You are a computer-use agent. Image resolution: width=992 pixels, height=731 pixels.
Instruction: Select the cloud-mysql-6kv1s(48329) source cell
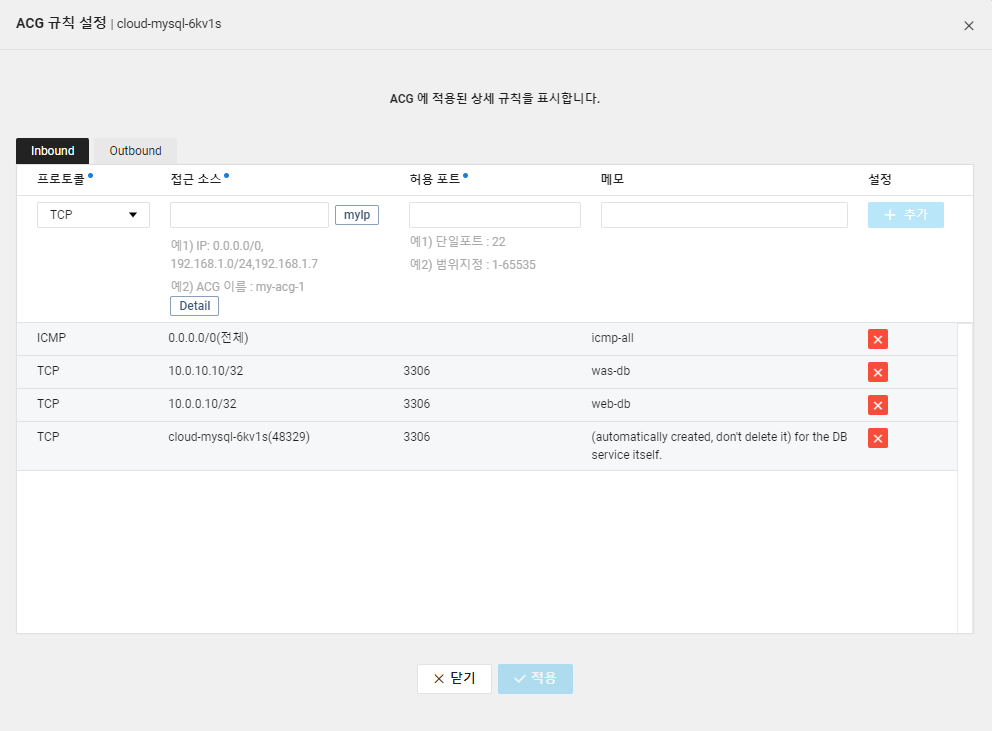[239, 437]
